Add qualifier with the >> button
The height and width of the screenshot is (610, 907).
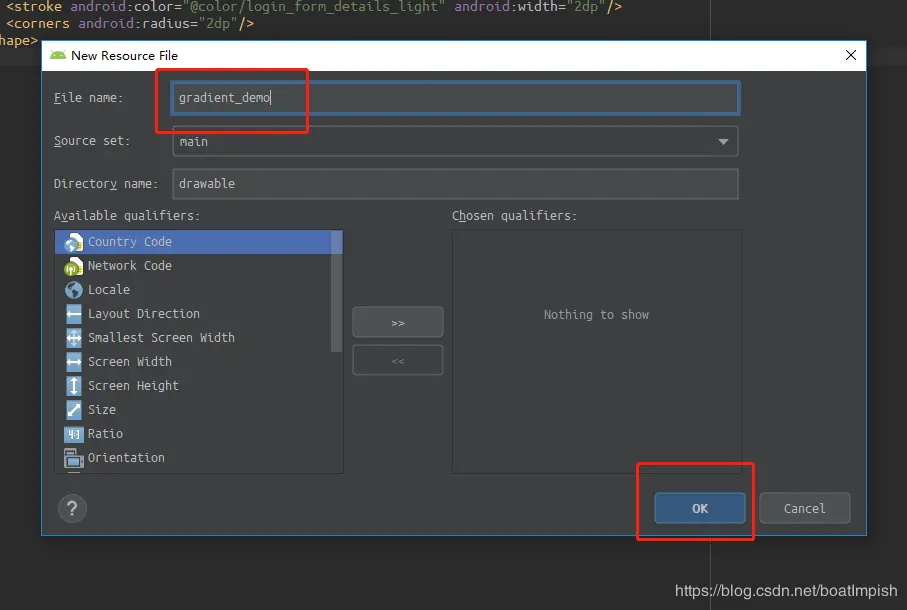(x=398, y=322)
